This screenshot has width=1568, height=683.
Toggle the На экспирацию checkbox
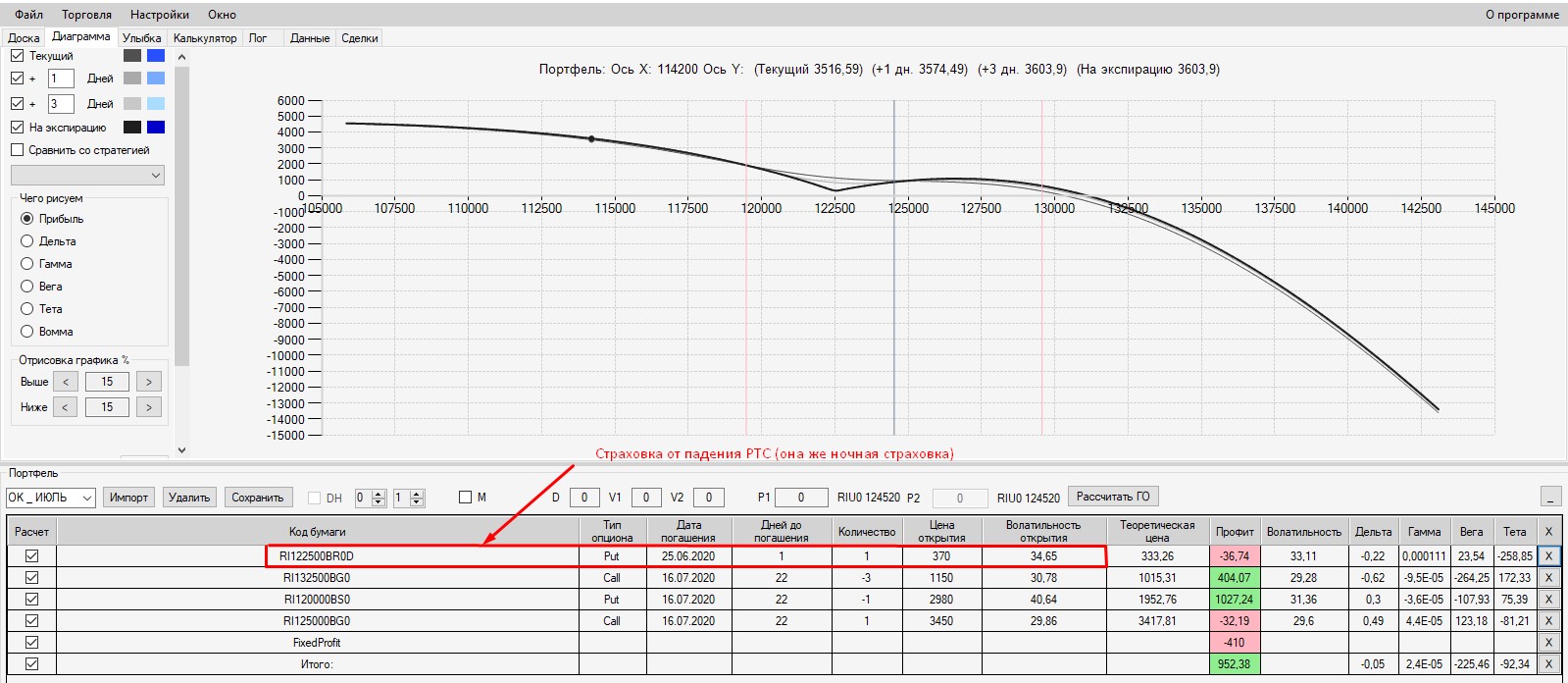point(17,128)
